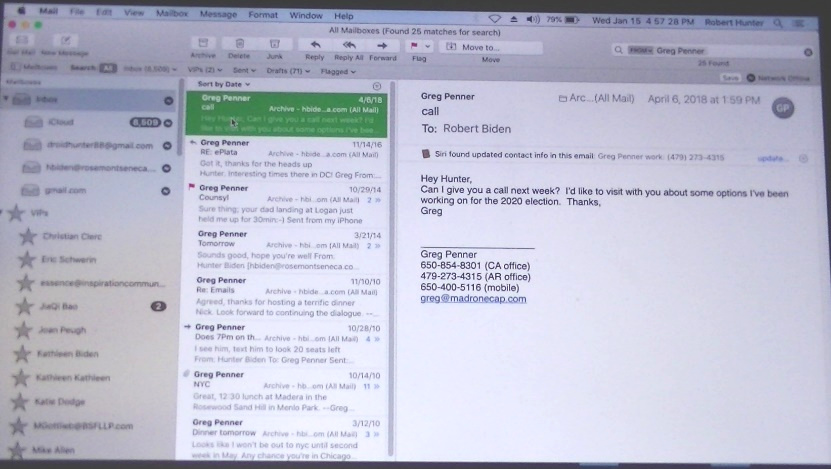Screen dimensions: 831x469
Task: Click the greg@madronecap.com email link
Action: [473, 298]
